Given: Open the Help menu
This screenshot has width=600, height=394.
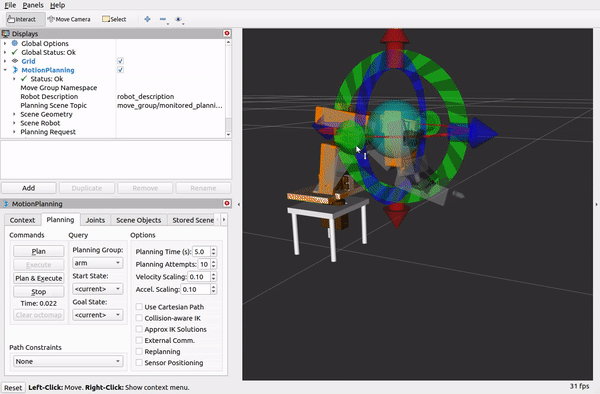Looking at the screenshot, I should (57, 5).
